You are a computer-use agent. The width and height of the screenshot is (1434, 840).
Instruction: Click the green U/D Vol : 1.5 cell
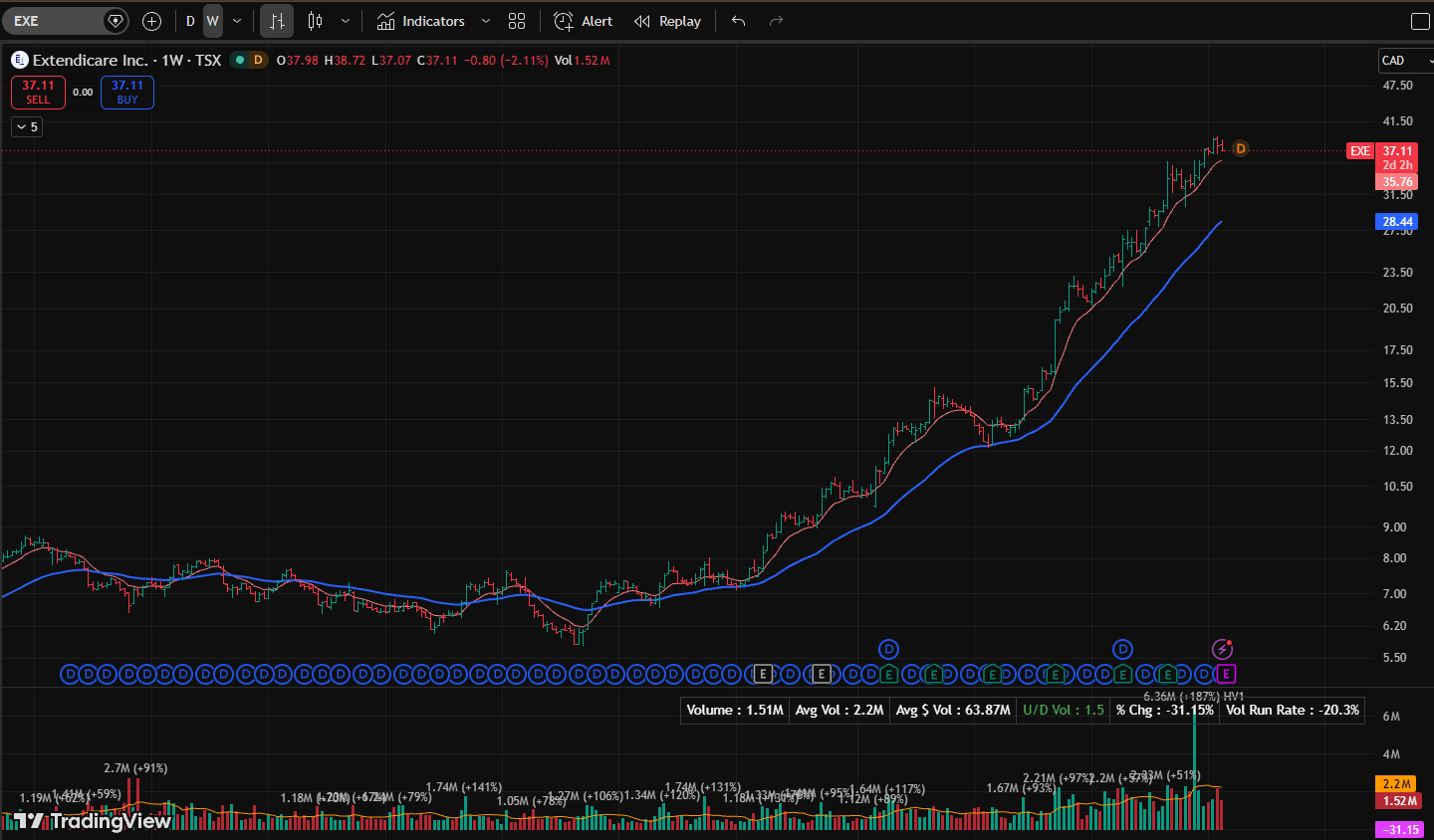[x=1064, y=710]
